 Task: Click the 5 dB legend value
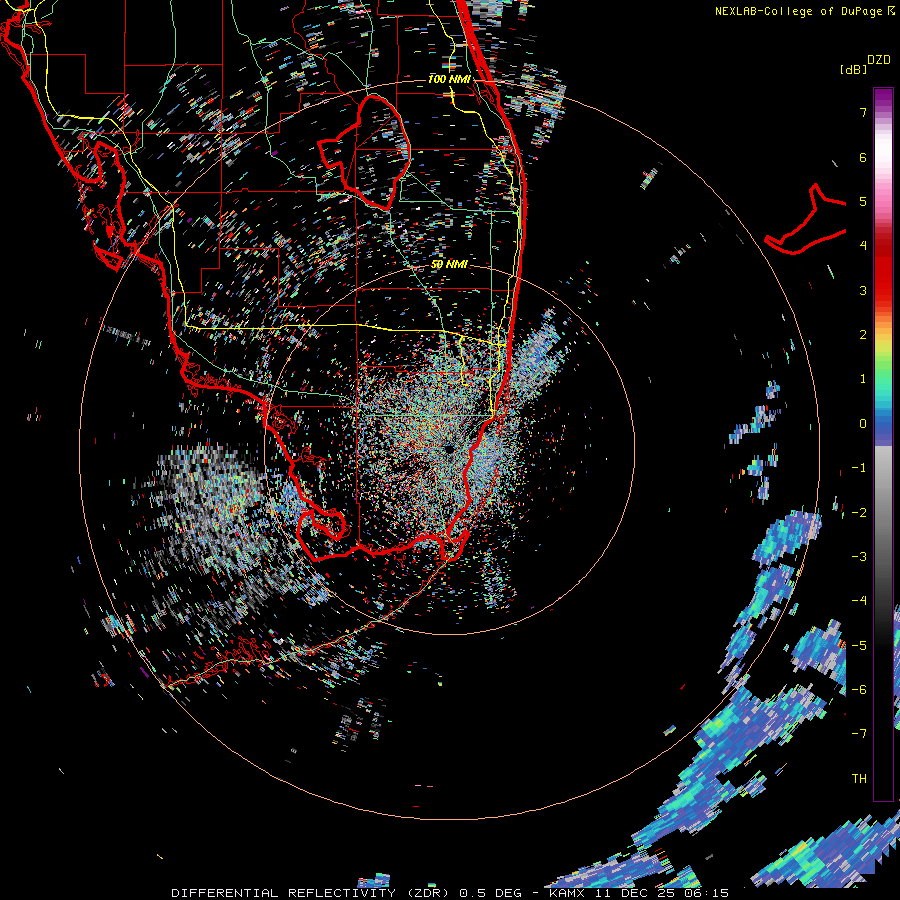pos(863,201)
